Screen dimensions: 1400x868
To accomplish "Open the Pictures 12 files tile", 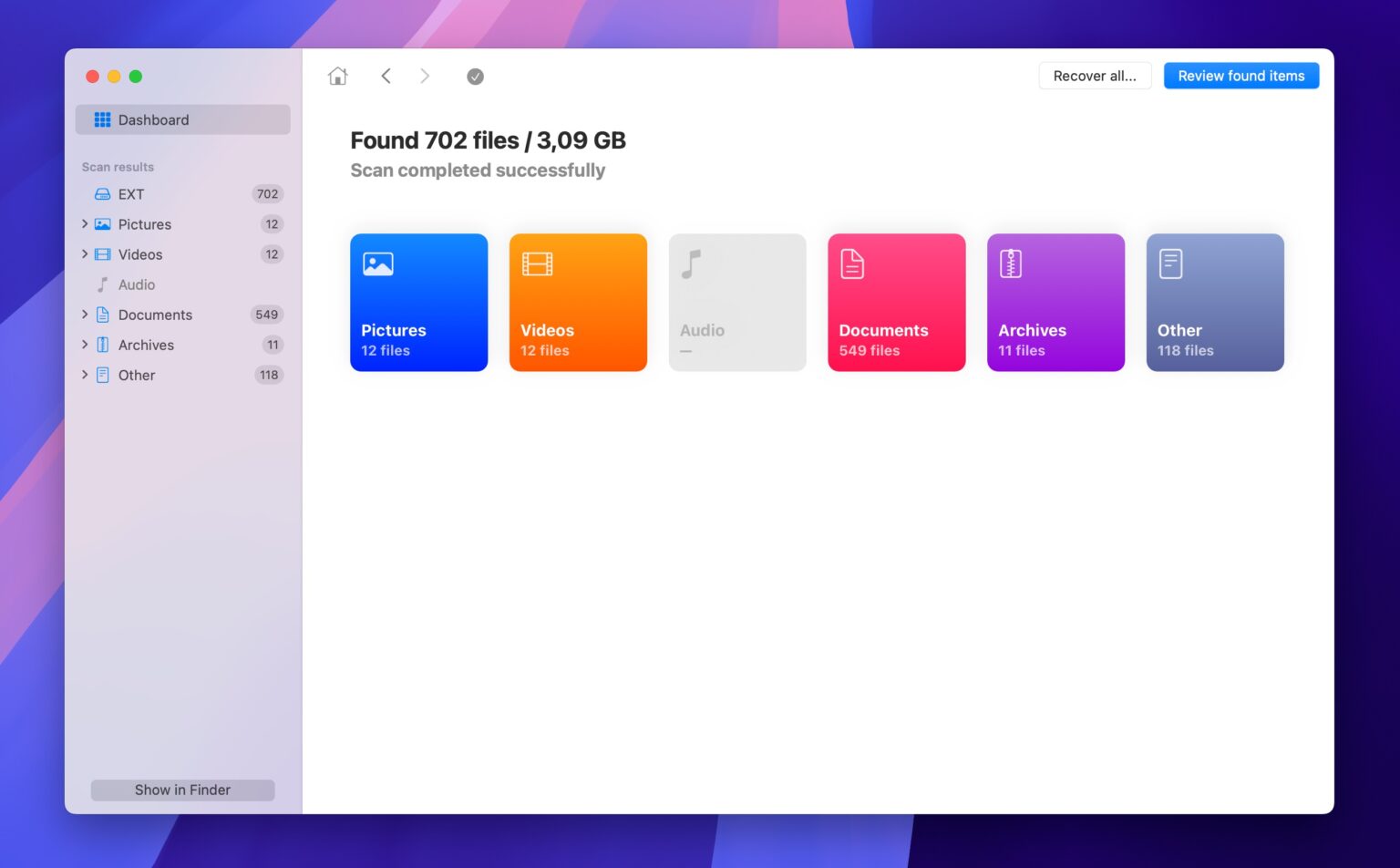I will (x=418, y=303).
